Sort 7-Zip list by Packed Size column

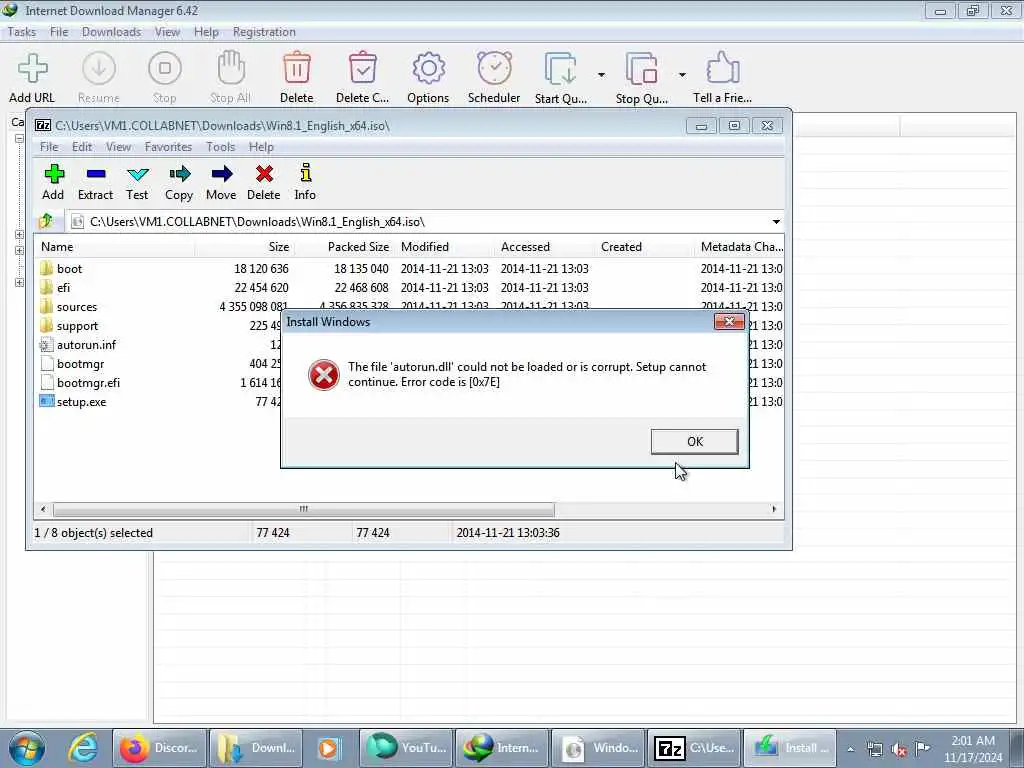pyautogui.click(x=343, y=247)
